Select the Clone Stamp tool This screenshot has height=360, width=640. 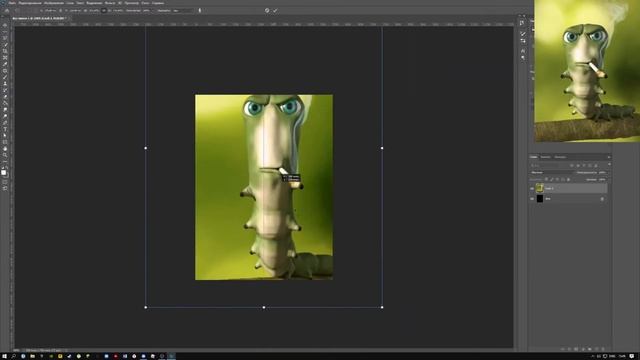tap(5, 84)
